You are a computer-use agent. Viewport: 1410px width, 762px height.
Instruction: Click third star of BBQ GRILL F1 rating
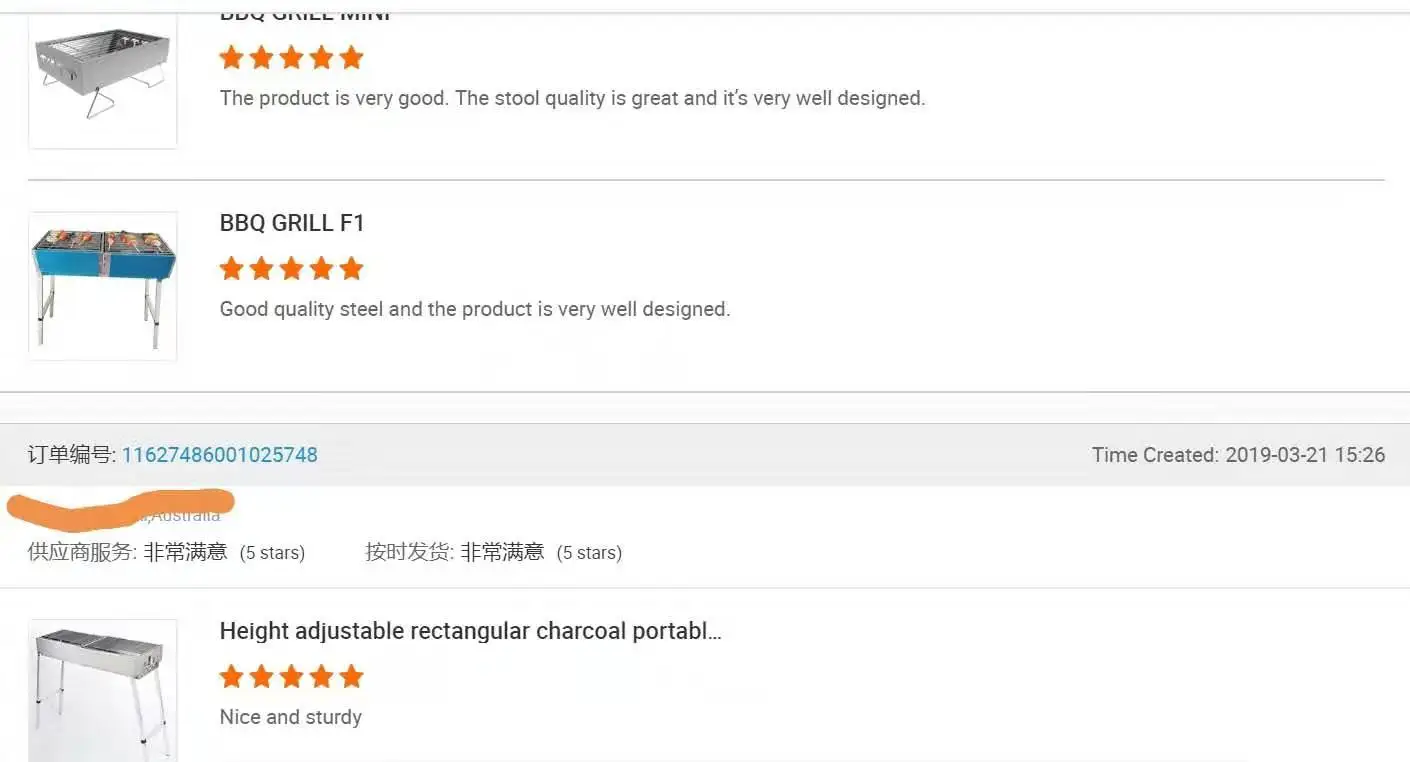[292, 268]
